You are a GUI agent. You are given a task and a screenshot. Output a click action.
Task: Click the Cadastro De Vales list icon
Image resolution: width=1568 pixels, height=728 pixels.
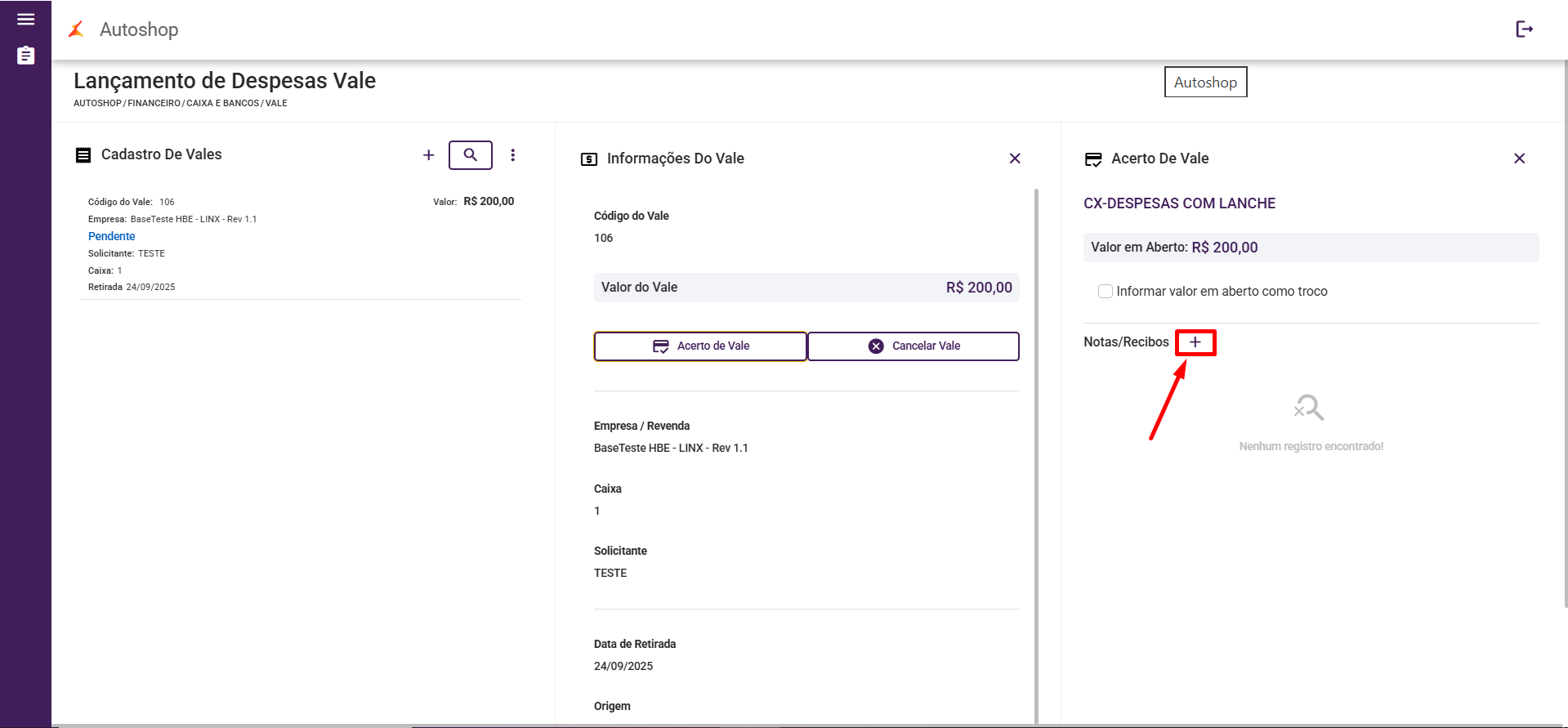point(83,155)
